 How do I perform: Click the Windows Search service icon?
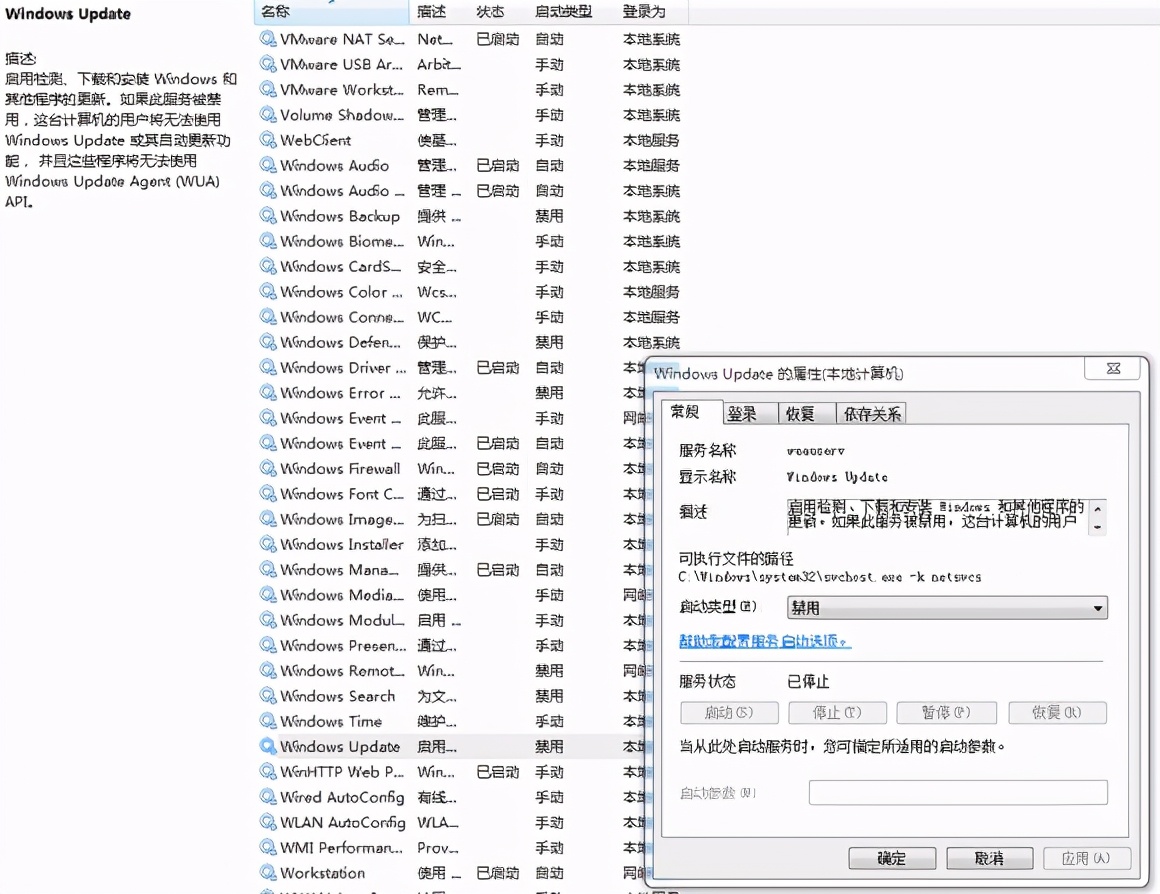[x=267, y=696]
